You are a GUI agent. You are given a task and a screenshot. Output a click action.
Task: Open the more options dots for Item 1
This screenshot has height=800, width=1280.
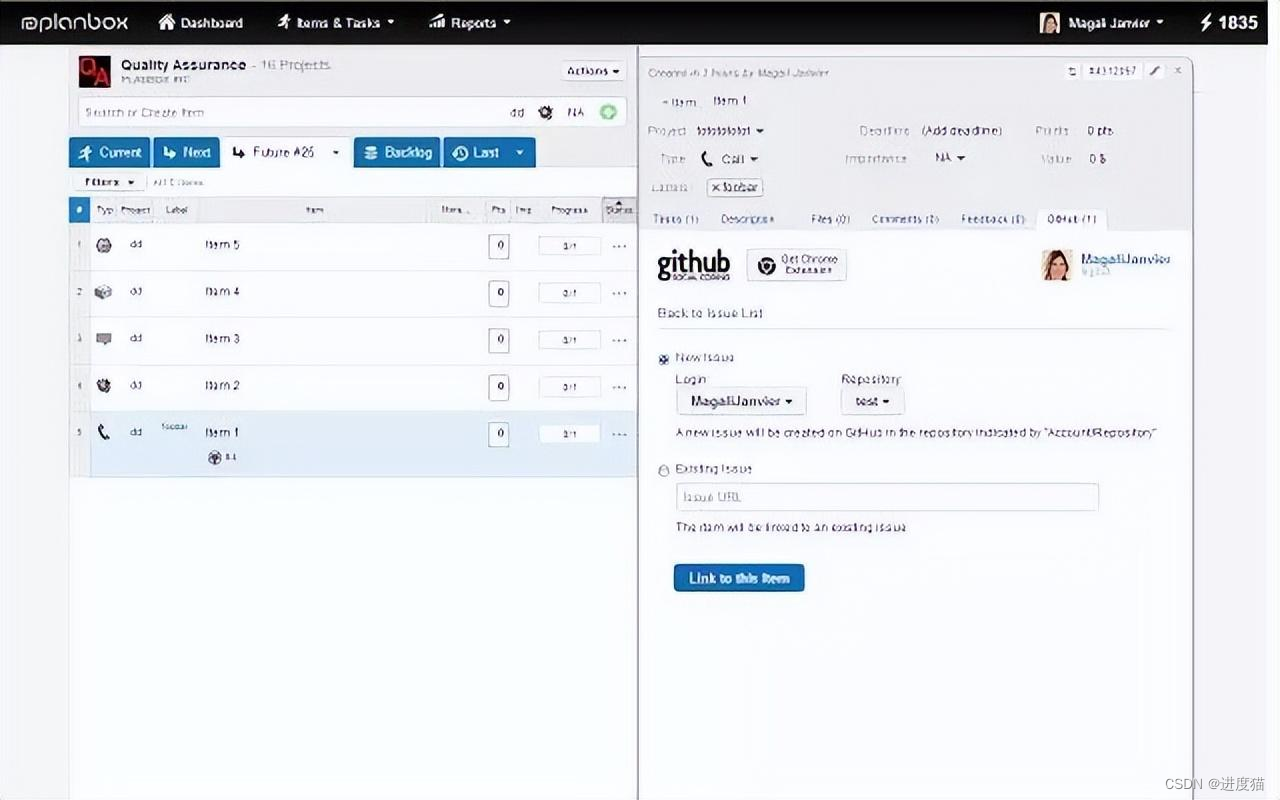click(620, 434)
